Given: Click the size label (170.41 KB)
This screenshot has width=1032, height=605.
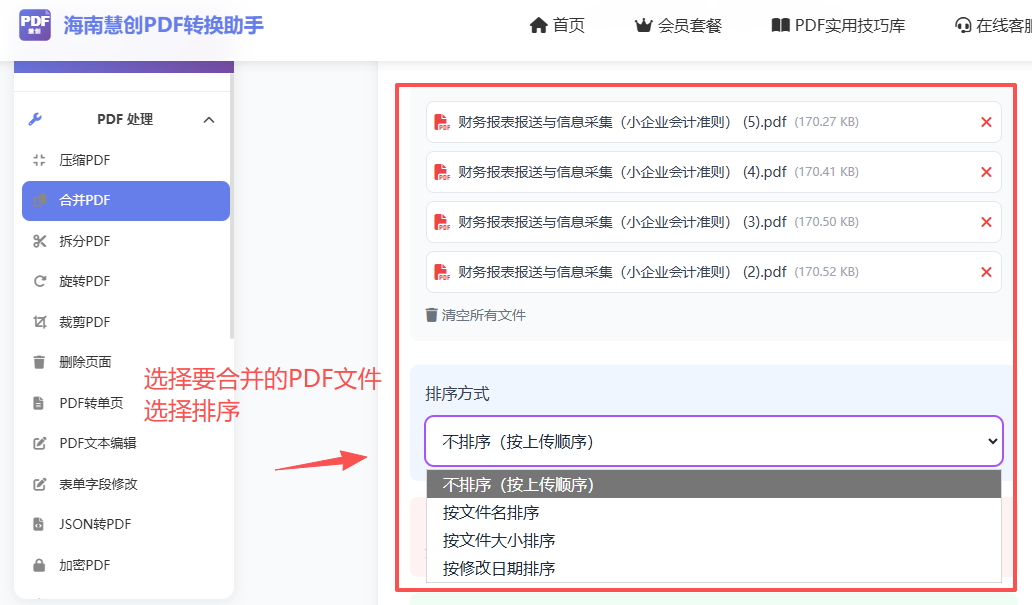Looking at the screenshot, I should (827, 172).
